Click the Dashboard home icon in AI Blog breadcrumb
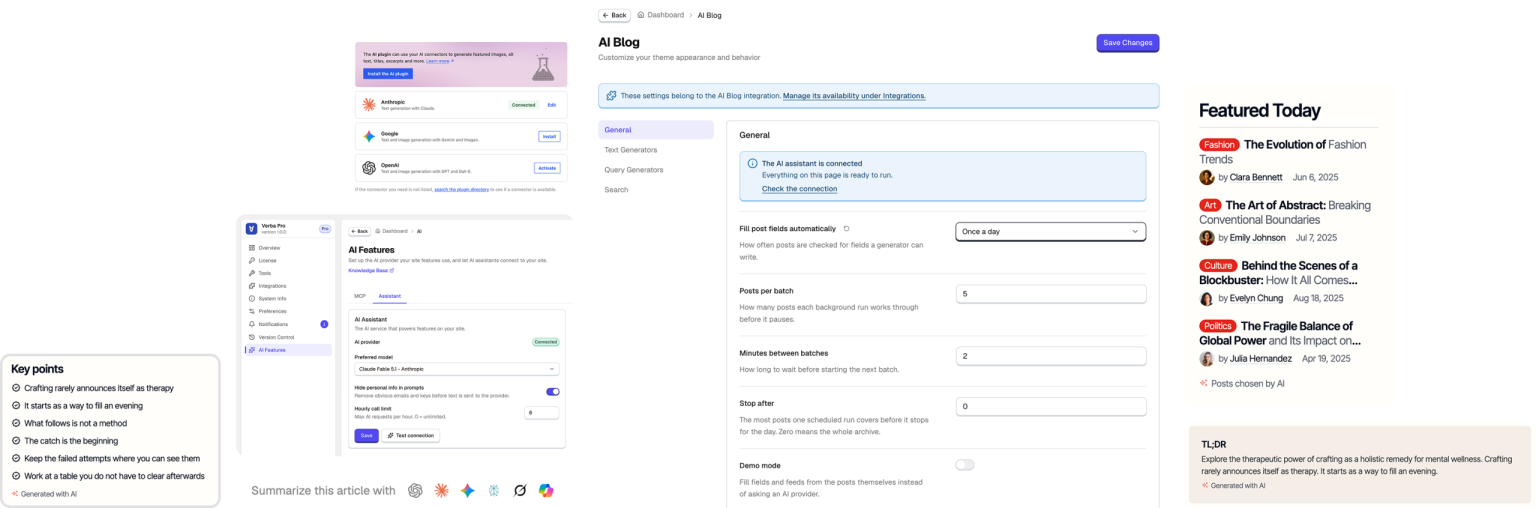 [641, 15]
